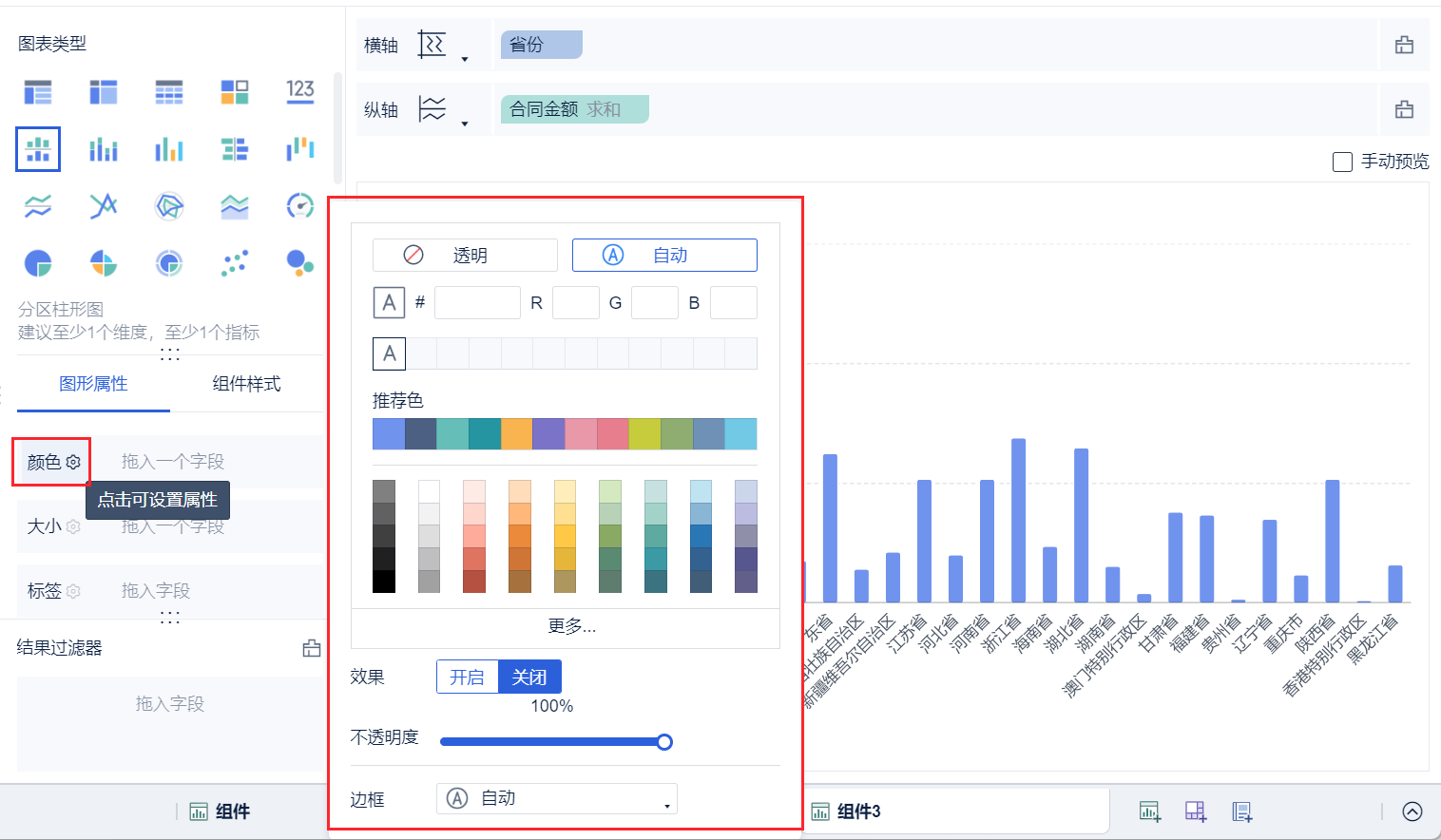Select the KPI indicator card (123) type
Viewport: 1441px width, 840px height.
point(300,91)
